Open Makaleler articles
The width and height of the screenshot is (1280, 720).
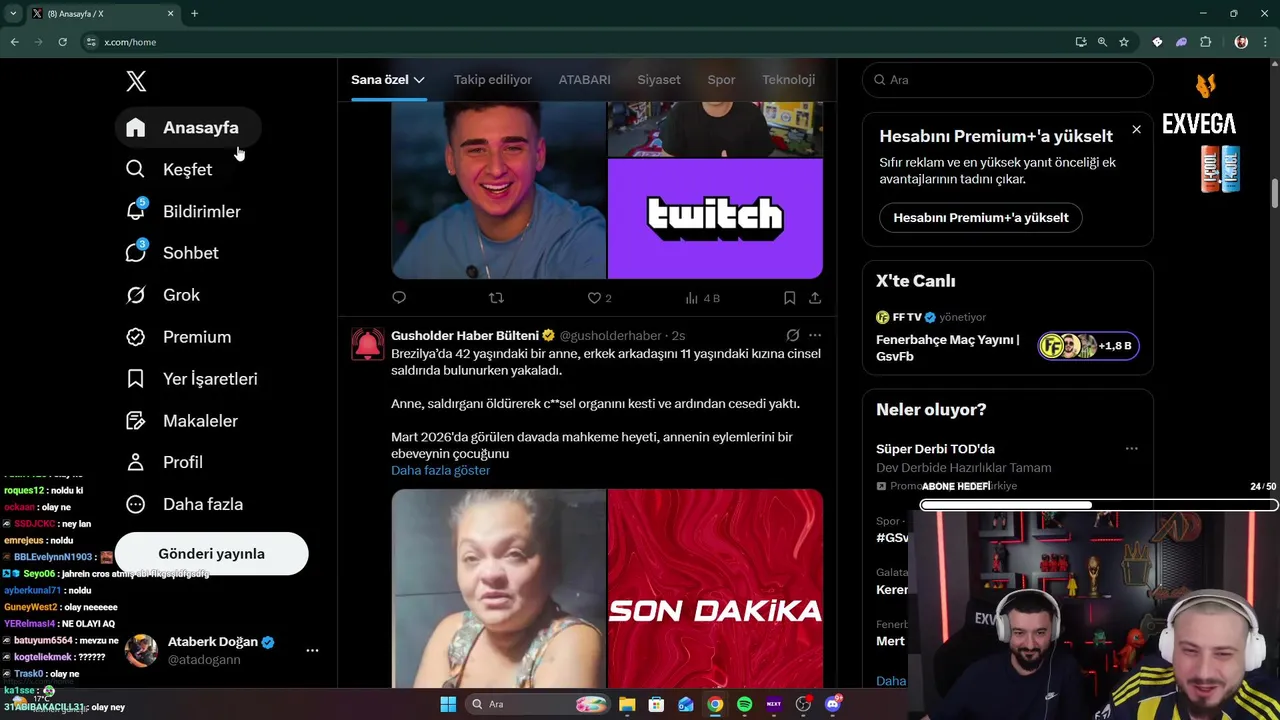click(x=182, y=421)
